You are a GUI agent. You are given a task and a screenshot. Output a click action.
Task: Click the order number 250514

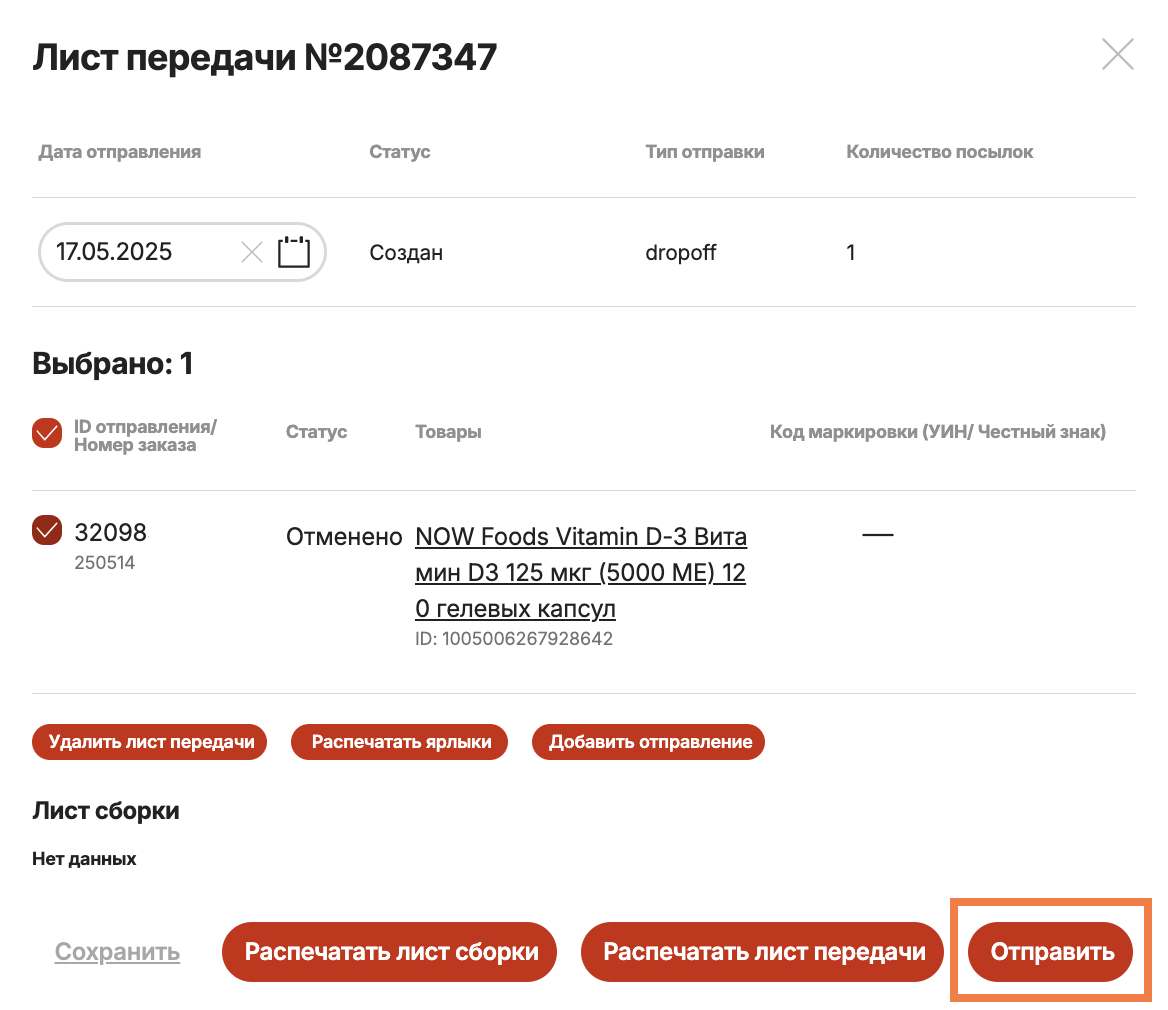point(104,563)
